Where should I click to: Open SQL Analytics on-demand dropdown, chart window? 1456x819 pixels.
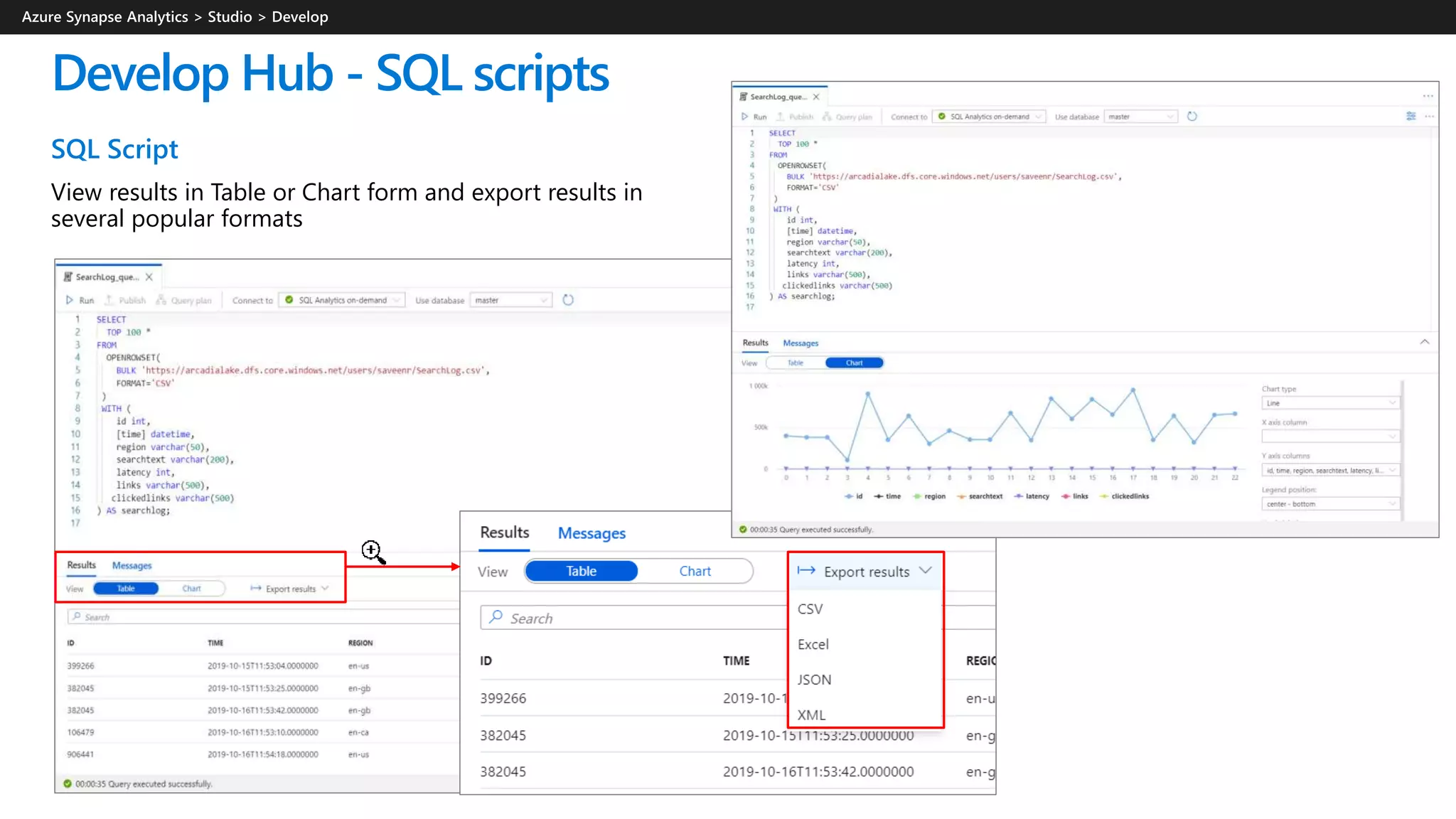tap(990, 117)
